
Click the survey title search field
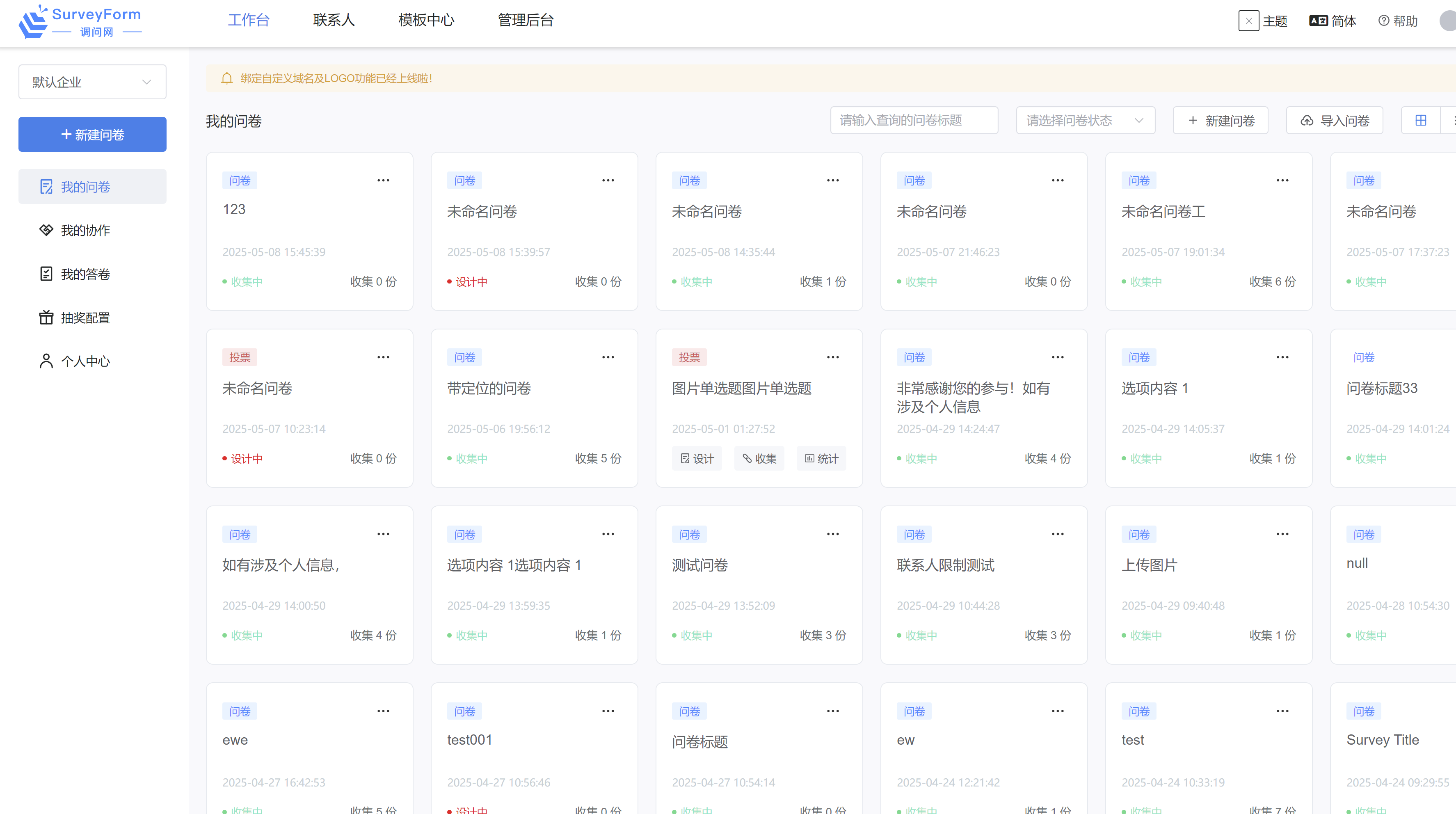914,120
